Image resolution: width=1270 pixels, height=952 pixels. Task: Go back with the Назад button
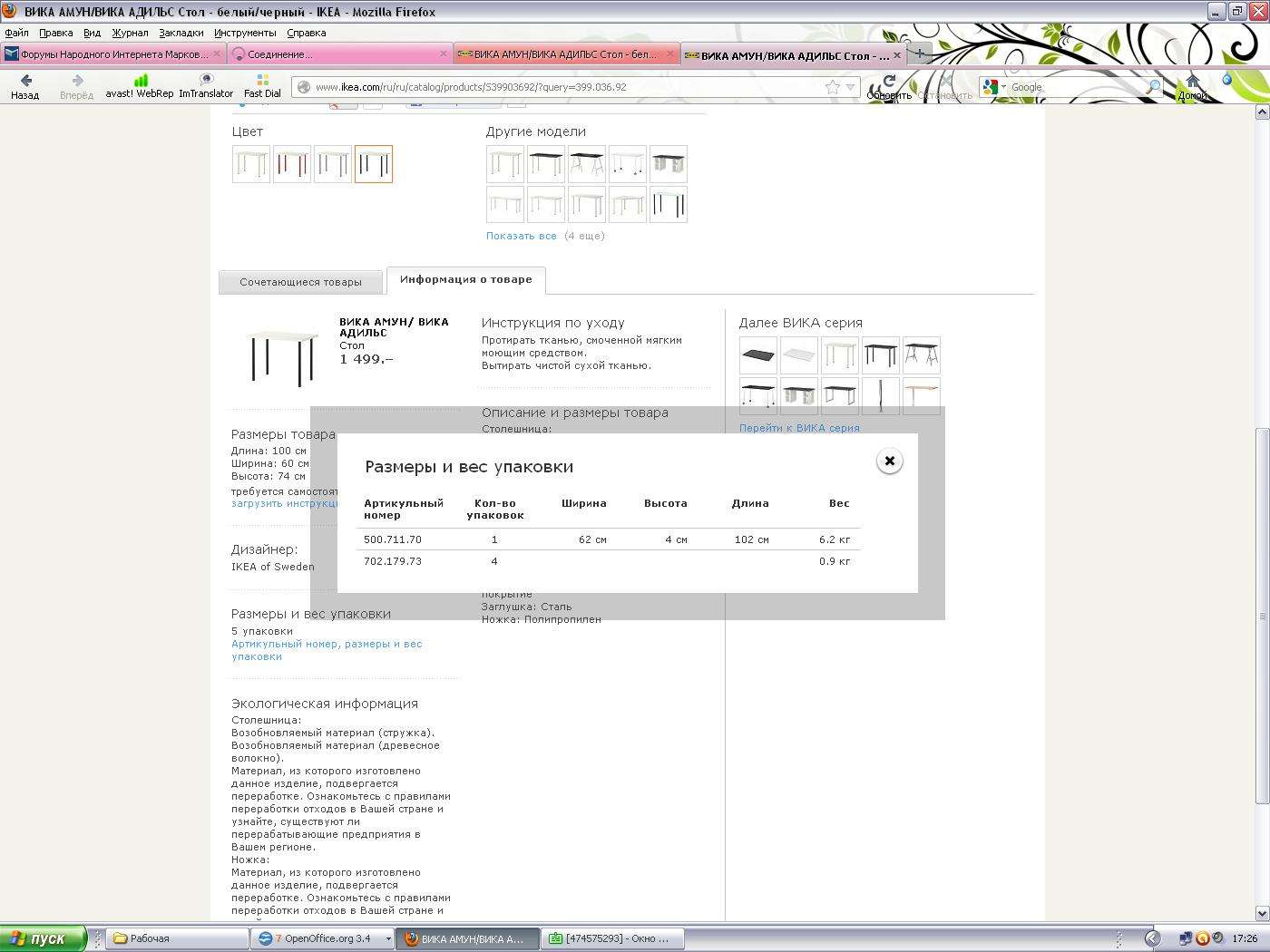pyautogui.click(x=25, y=87)
